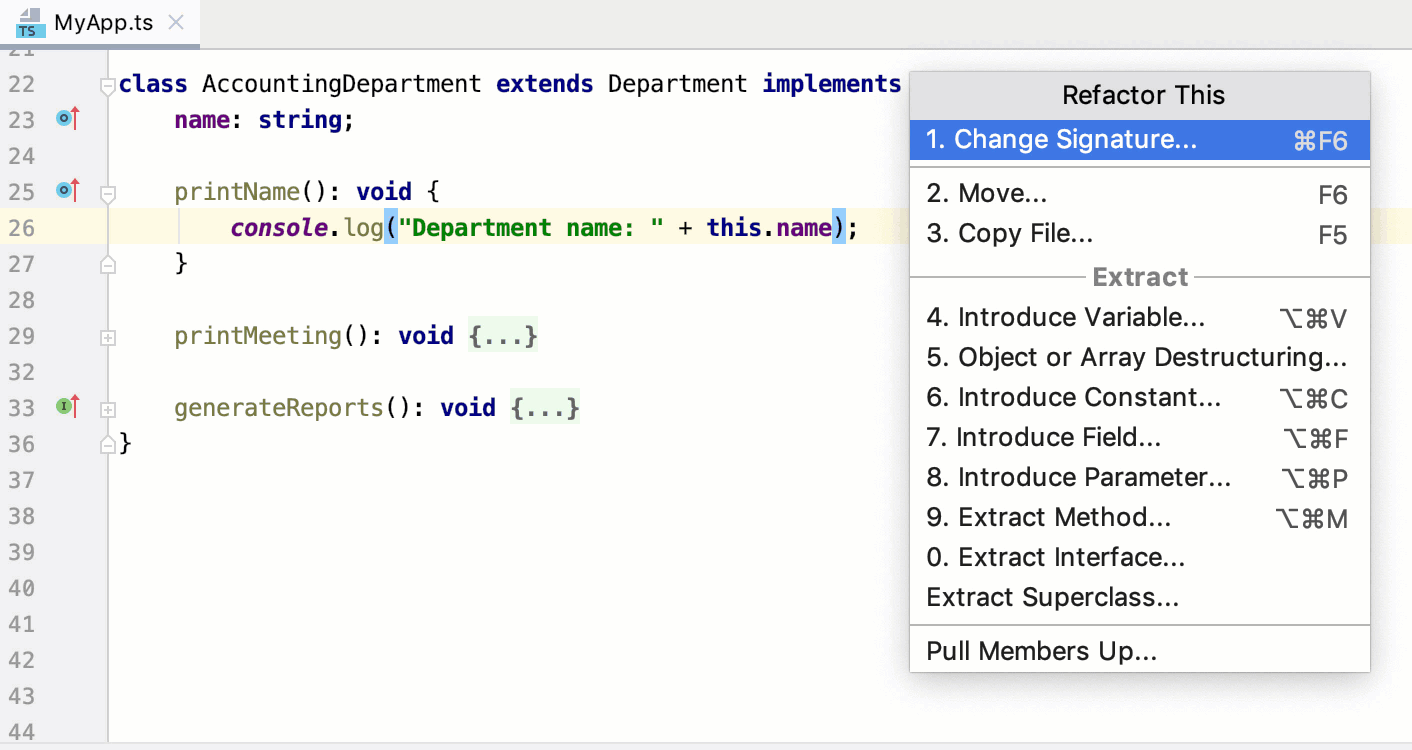Close the MyApp.ts editor tab
Screen dimensions: 1412x750
pos(176,22)
